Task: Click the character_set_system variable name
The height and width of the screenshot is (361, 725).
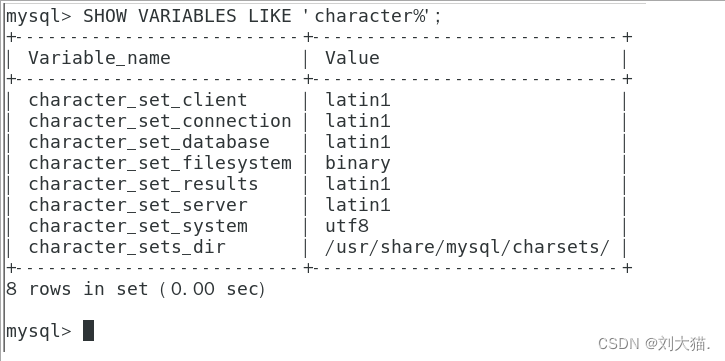Action: coord(138,226)
